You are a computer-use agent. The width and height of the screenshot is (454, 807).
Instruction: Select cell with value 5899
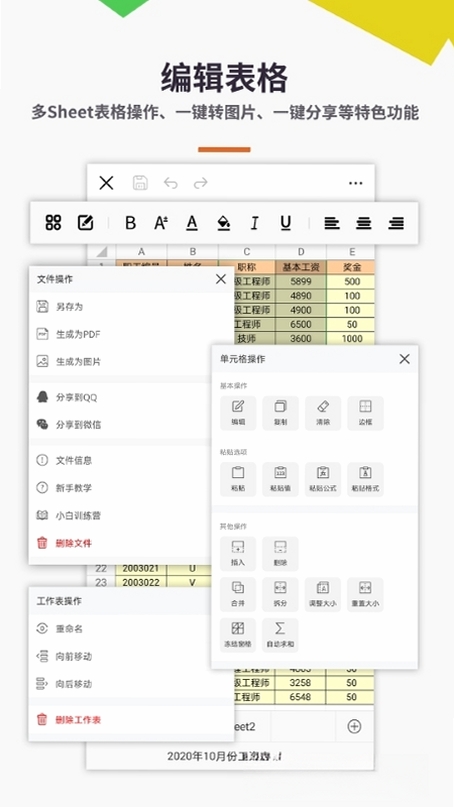(x=301, y=282)
